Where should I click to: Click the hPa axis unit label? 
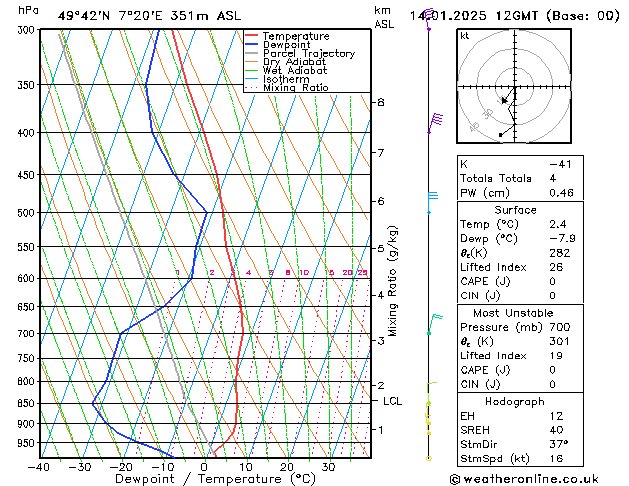[x=28, y=10]
